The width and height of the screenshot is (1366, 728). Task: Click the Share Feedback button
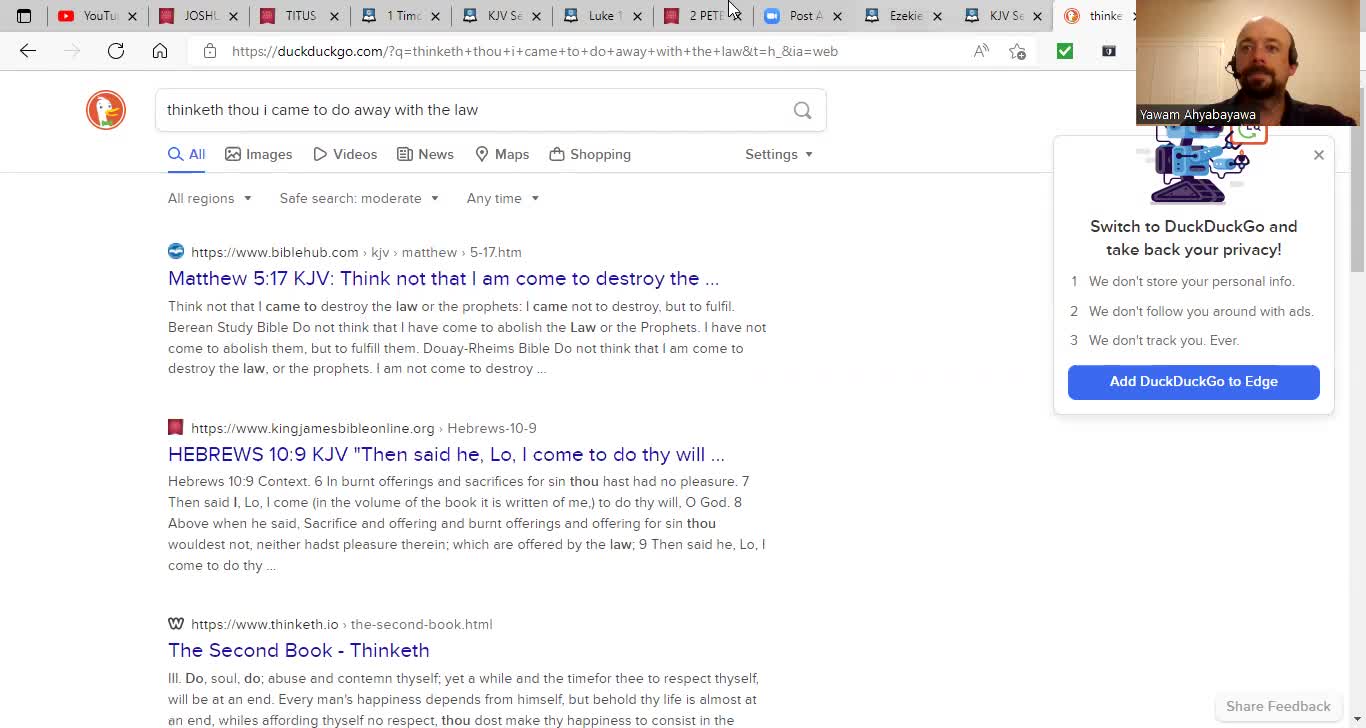[1278, 706]
